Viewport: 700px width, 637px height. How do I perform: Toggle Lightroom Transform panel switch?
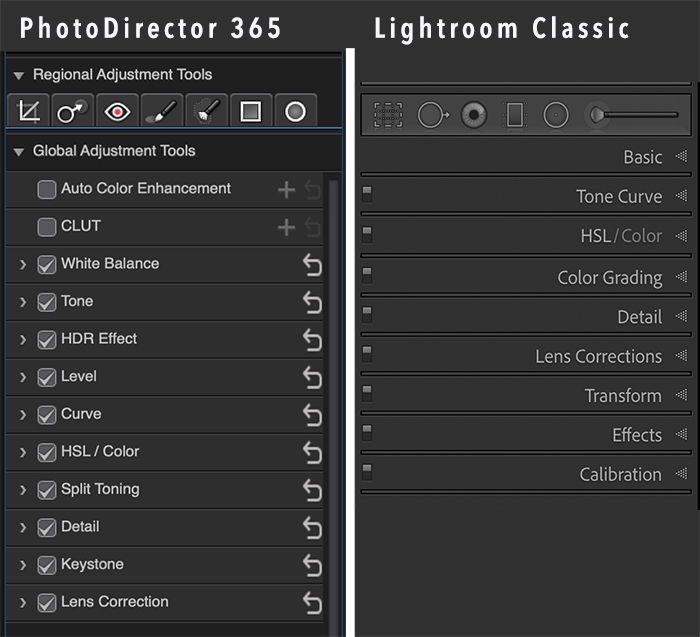[367, 394]
